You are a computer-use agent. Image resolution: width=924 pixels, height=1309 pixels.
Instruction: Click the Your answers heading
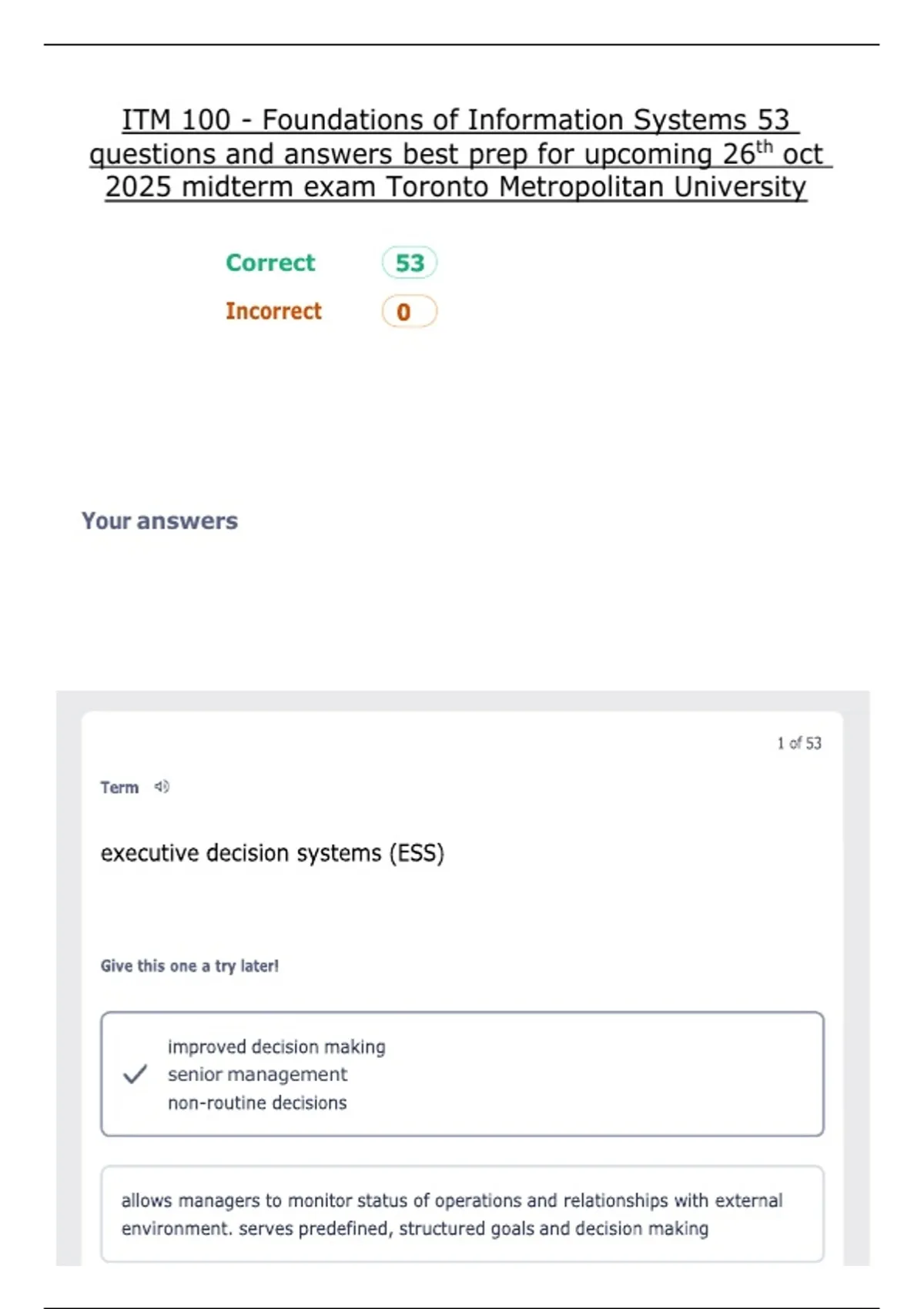[160, 521]
